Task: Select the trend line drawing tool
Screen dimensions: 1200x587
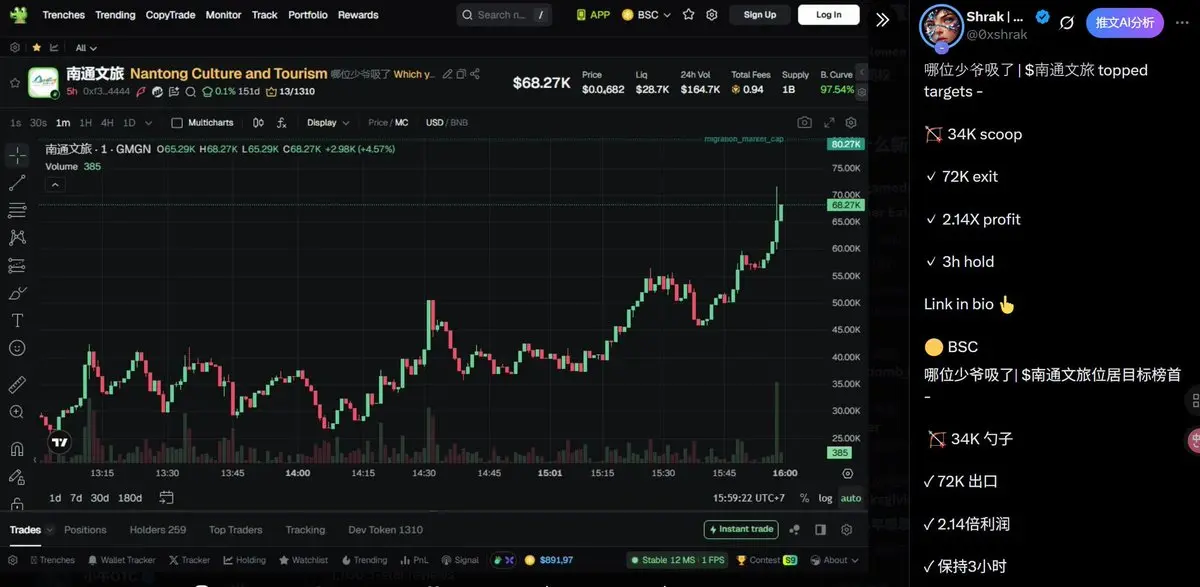Action: tap(17, 183)
